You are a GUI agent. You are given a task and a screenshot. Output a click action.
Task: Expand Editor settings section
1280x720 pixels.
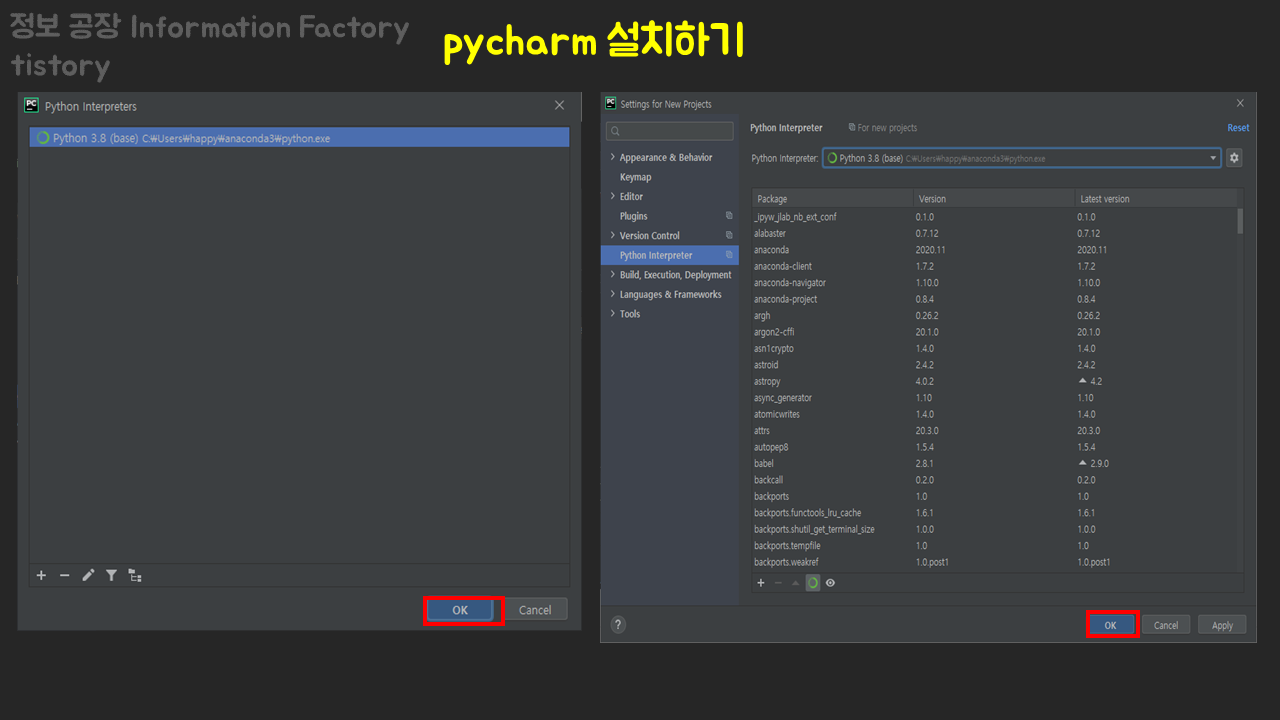click(613, 196)
